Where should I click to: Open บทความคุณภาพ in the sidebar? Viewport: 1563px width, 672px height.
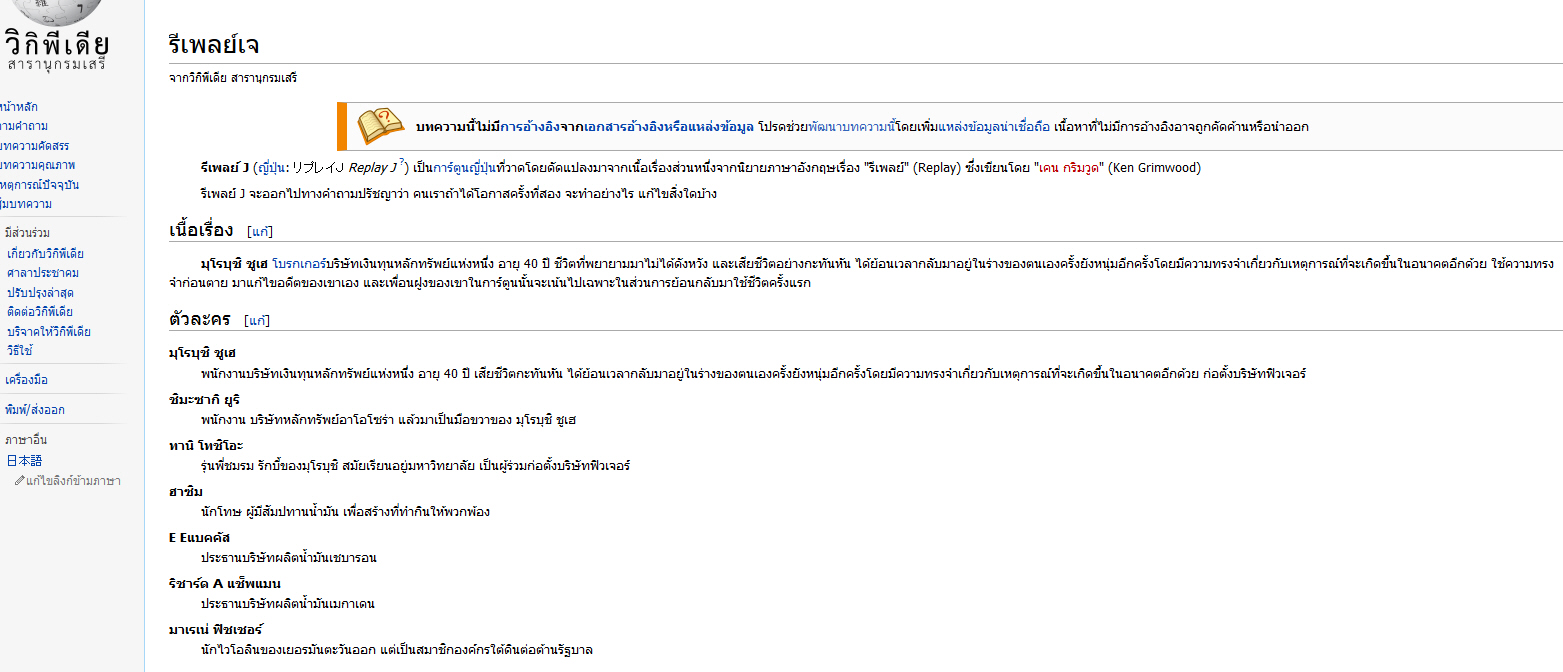click(38, 165)
